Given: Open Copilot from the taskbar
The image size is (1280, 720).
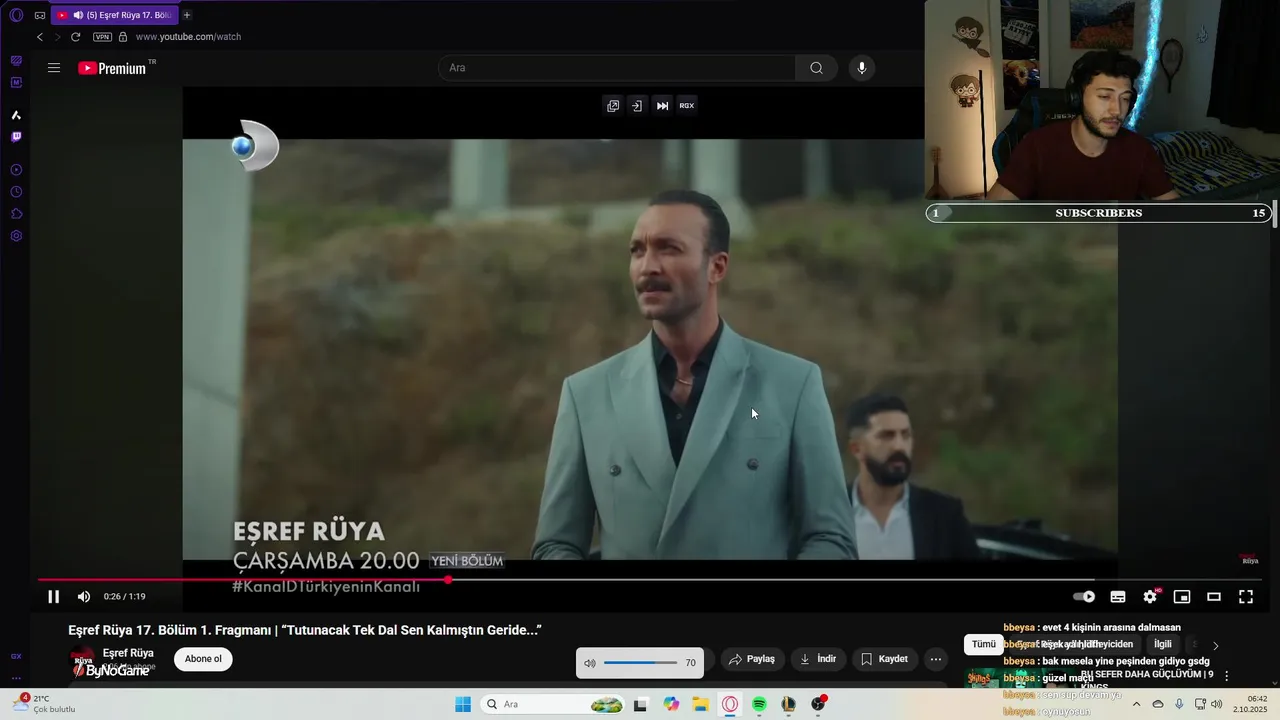Looking at the screenshot, I should [671, 705].
